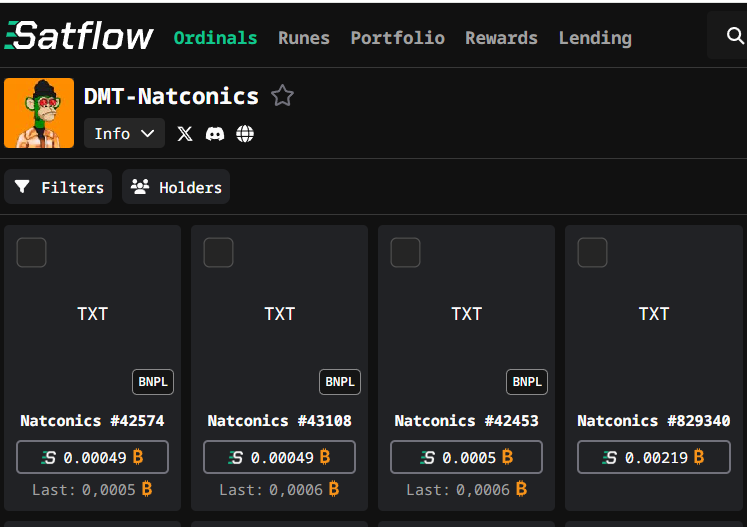Viewport: 747px width, 527px height.
Task: Click TXT preview of Natconics #42574
Action: click(92, 314)
